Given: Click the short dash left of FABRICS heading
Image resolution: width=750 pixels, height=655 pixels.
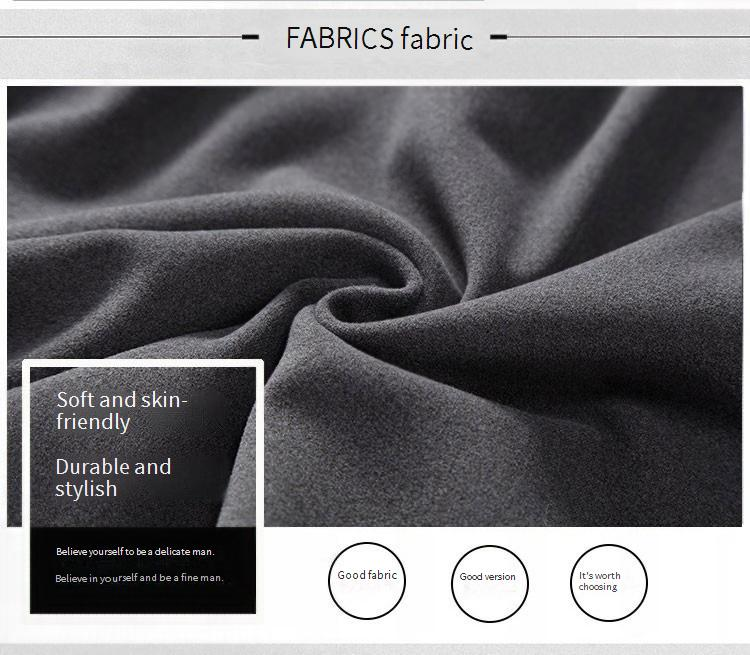Looking at the screenshot, I should click(x=251, y=37).
